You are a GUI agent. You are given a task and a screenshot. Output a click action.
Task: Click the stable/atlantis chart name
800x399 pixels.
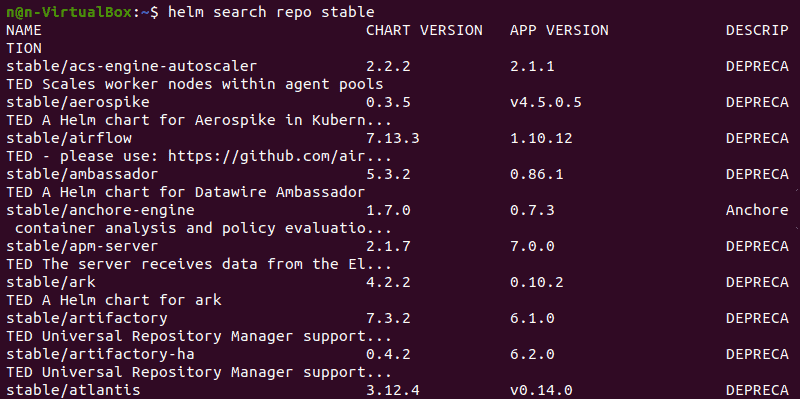coord(73,390)
